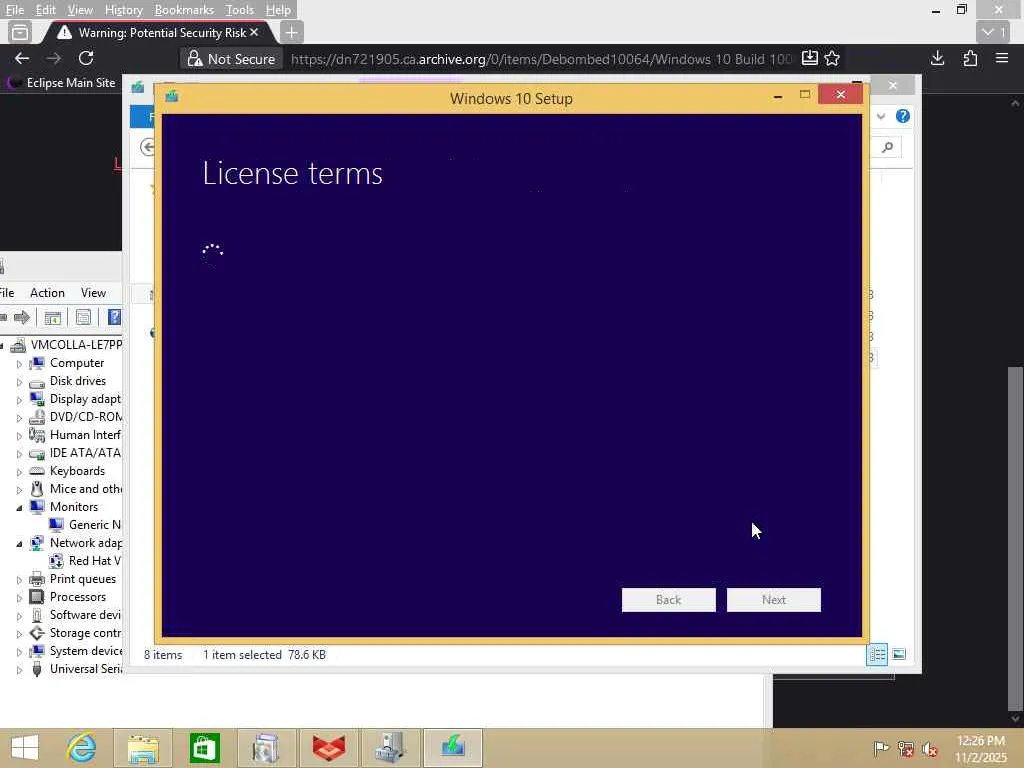This screenshot has width=1024, height=768.
Task: Click Action Center flag in system tray
Action: 881,748
